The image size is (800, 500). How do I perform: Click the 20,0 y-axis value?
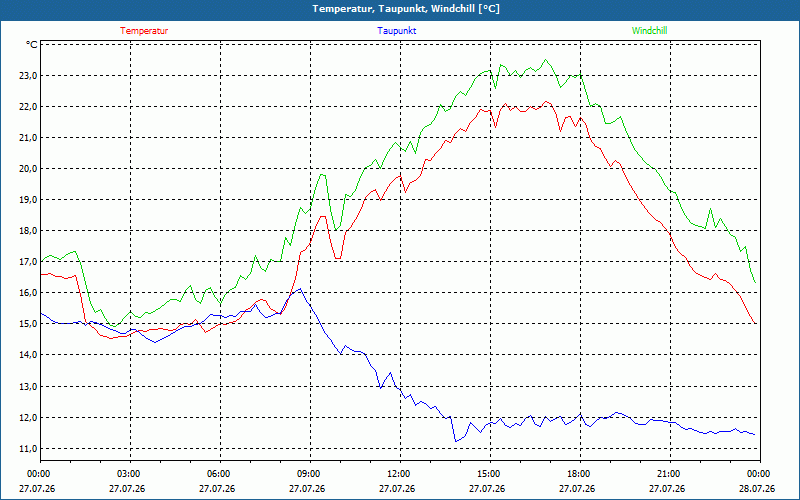pyautogui.click(x=28, y=169)
